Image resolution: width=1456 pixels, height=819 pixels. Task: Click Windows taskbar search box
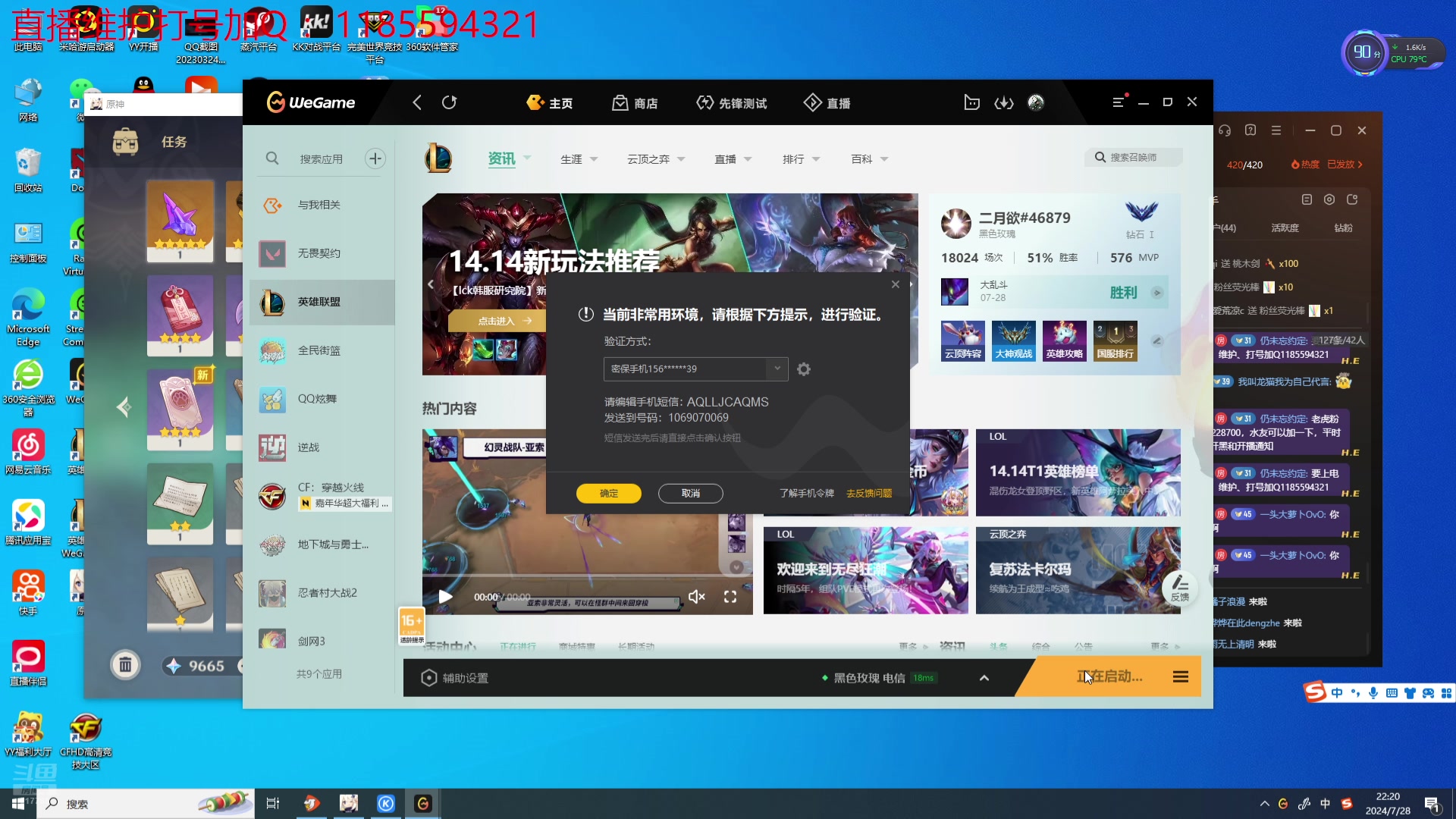[146, 804]
